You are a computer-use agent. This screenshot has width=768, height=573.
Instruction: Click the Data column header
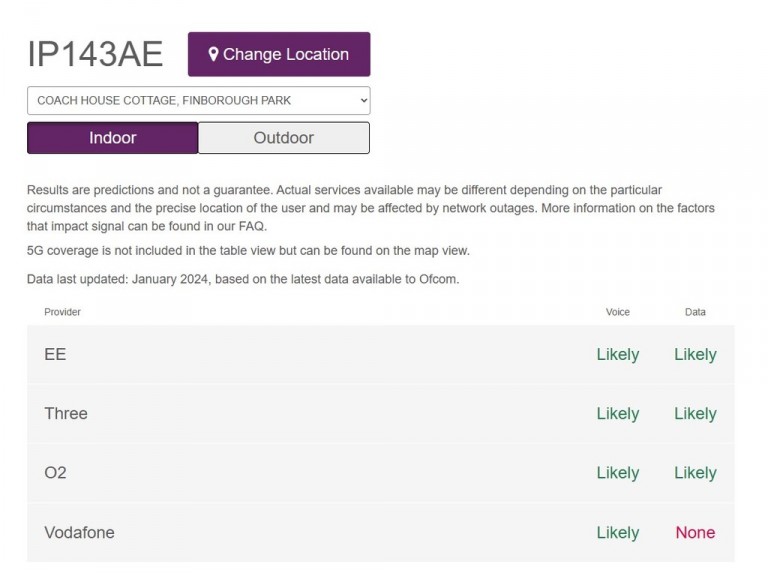(695, 312)
